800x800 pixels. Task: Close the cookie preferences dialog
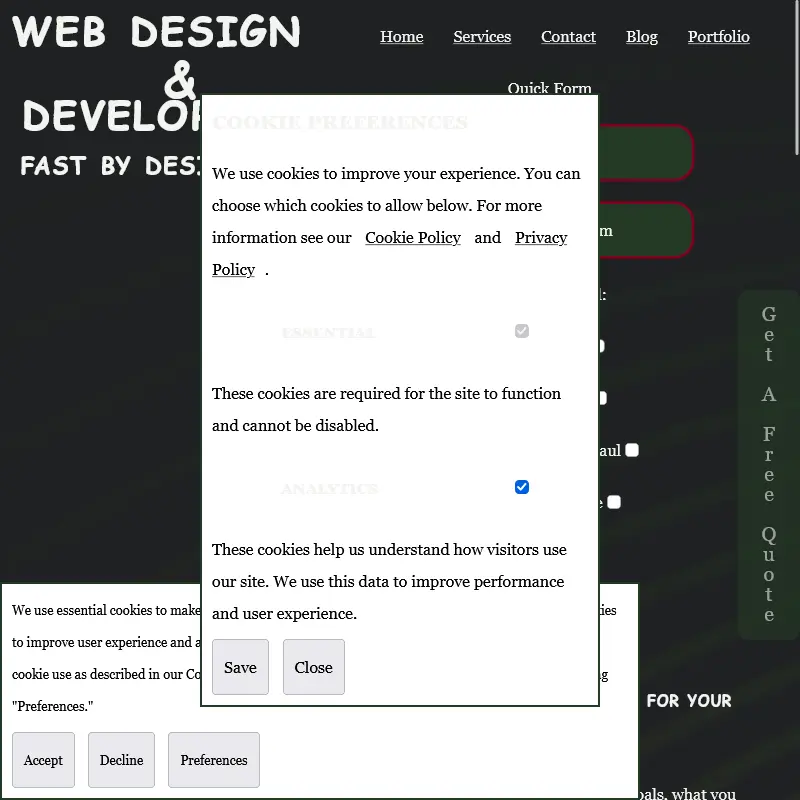[x=314, y=667]
